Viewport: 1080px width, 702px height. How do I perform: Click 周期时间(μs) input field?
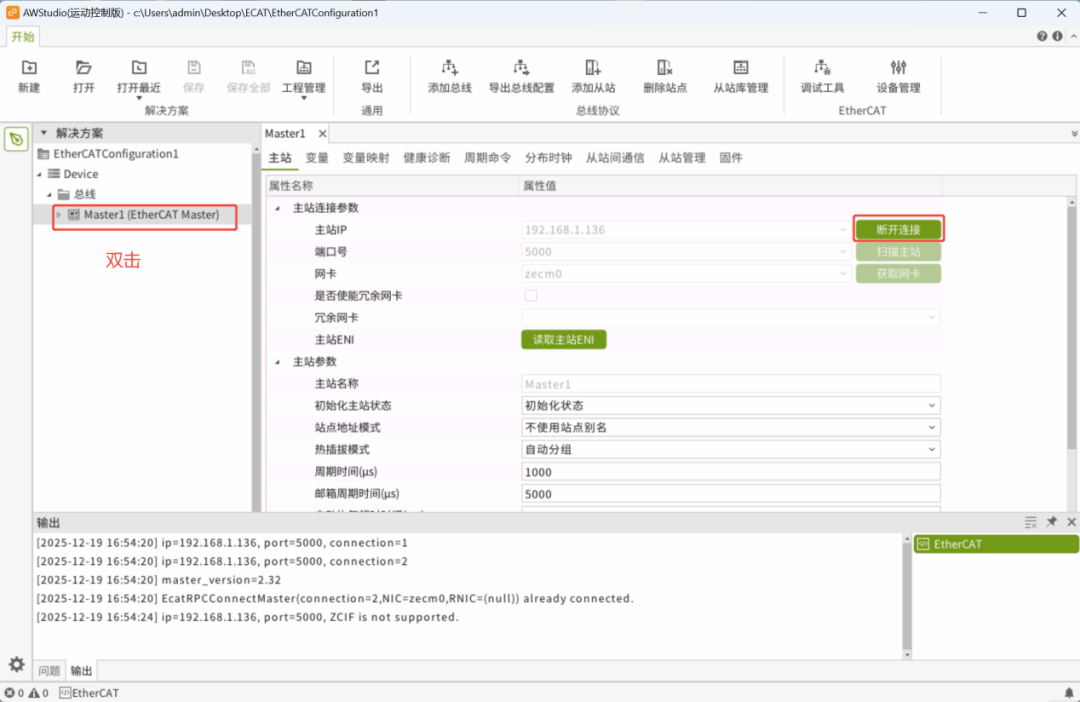(x=731, y=472)
